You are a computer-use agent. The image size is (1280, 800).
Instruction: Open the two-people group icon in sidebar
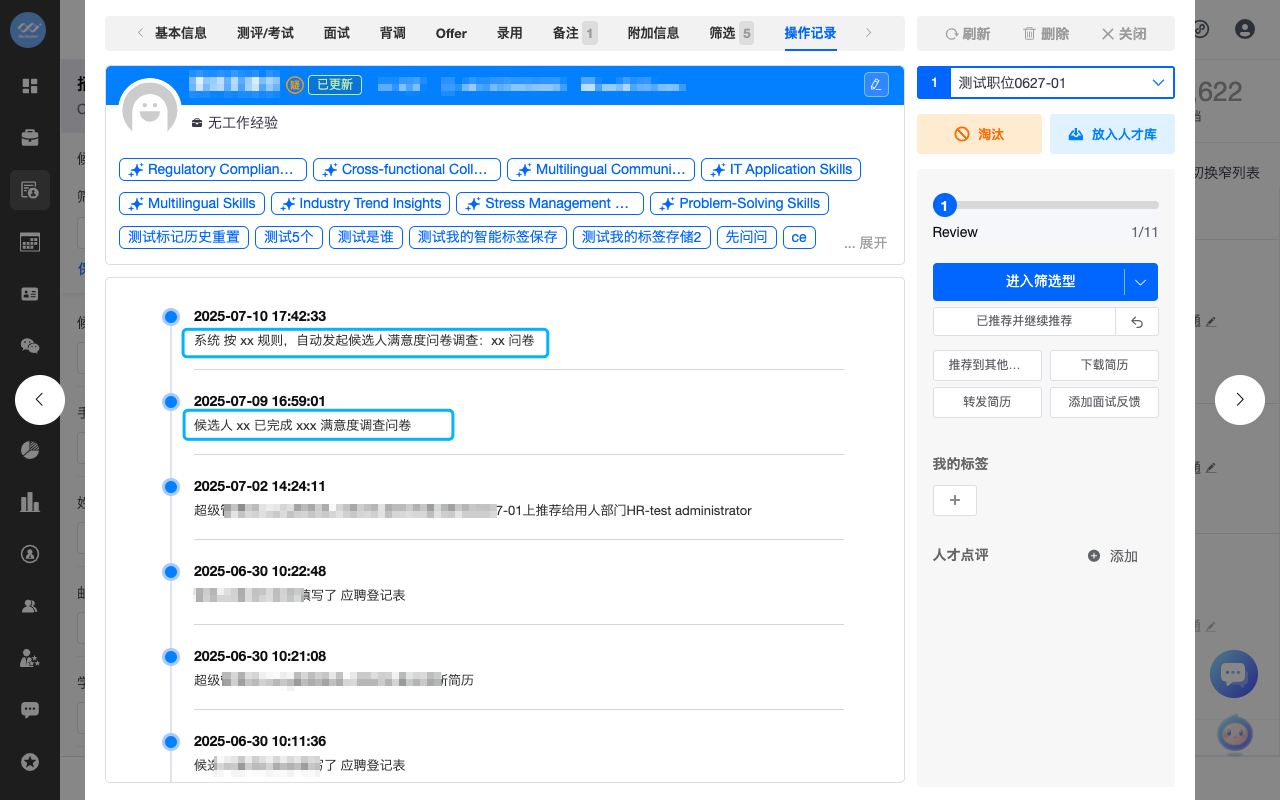30,605
